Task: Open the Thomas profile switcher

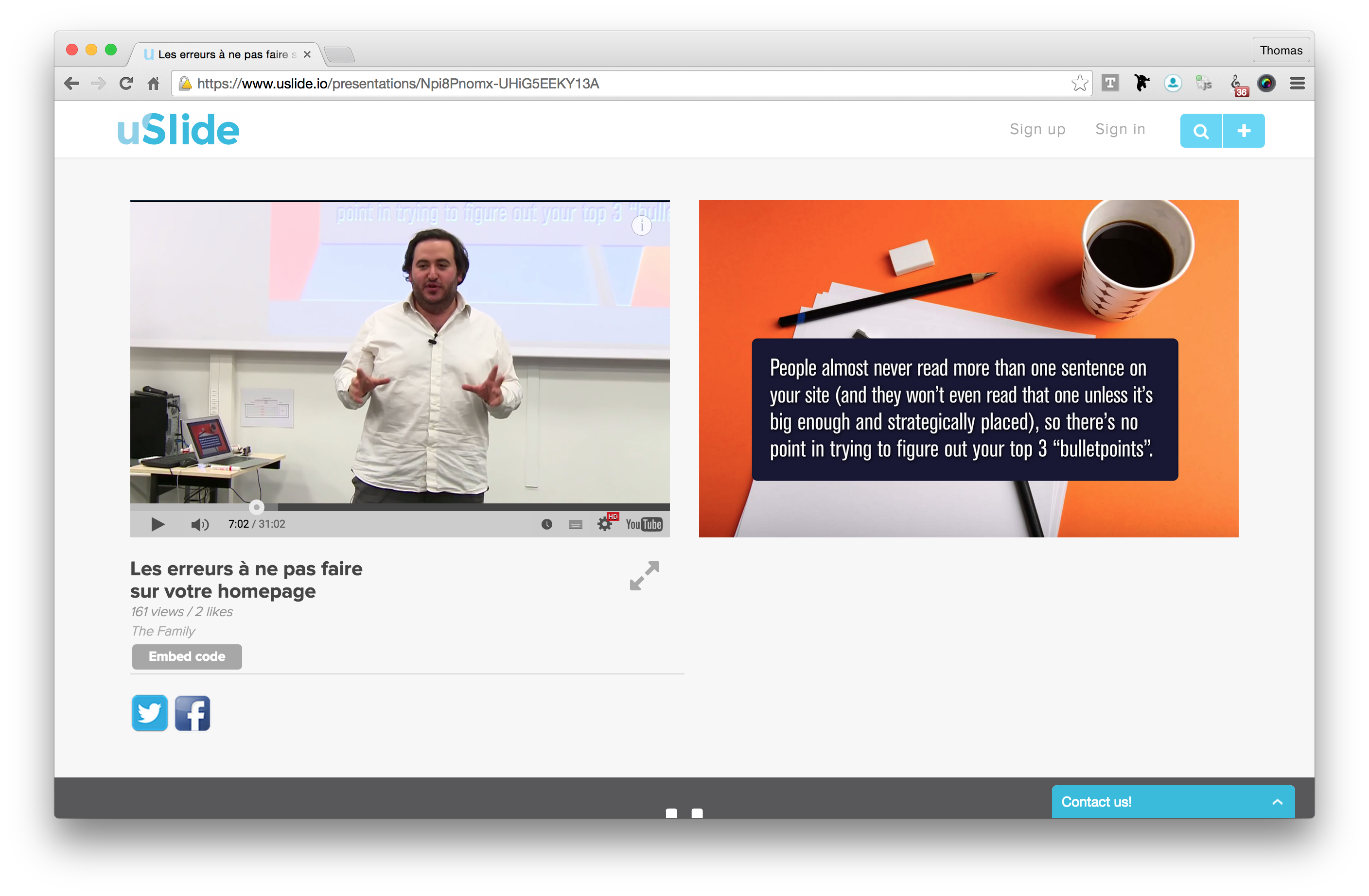Action: coord(1281,50)
